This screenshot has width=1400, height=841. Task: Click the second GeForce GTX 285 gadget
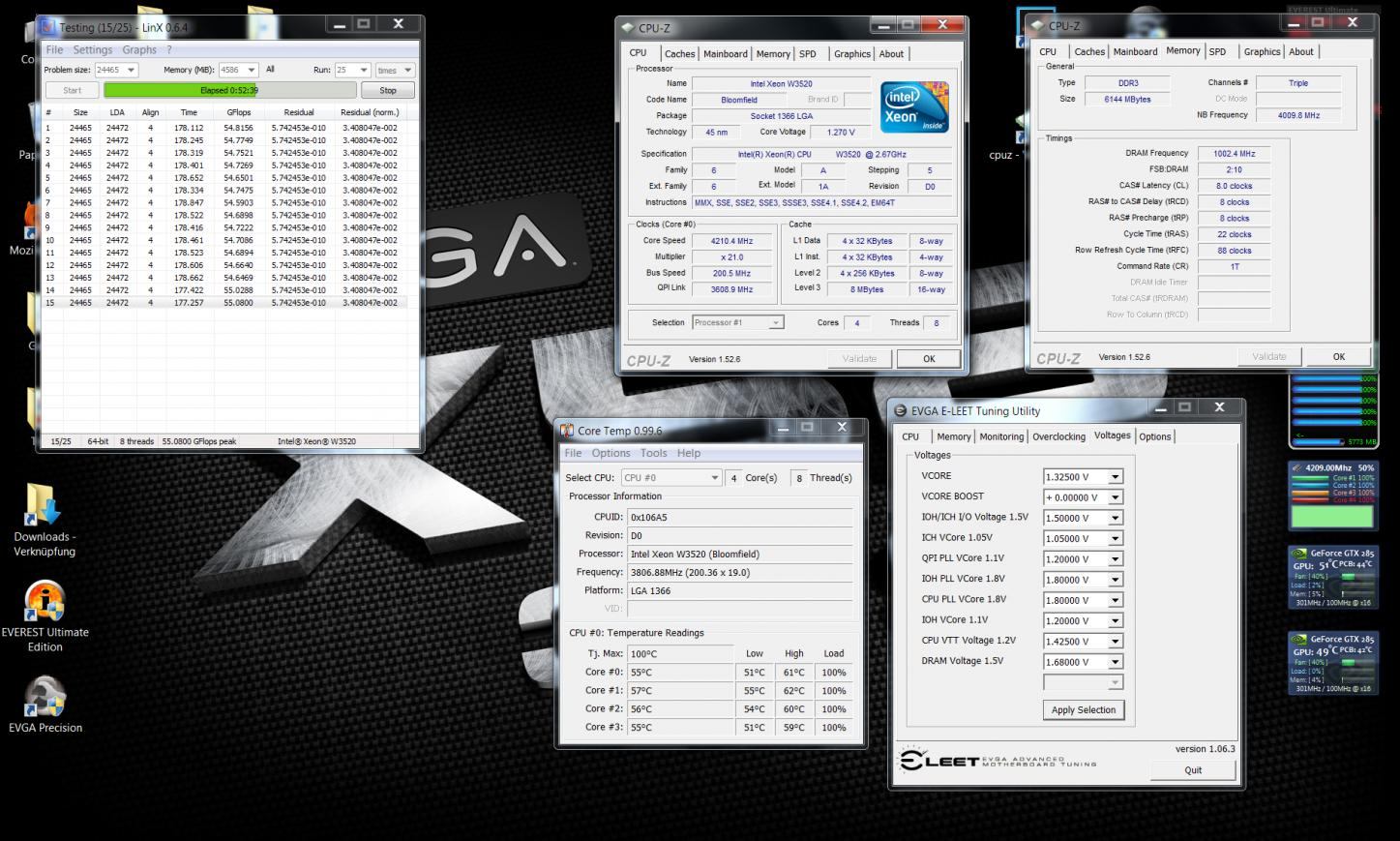[x=1334, y=663]
